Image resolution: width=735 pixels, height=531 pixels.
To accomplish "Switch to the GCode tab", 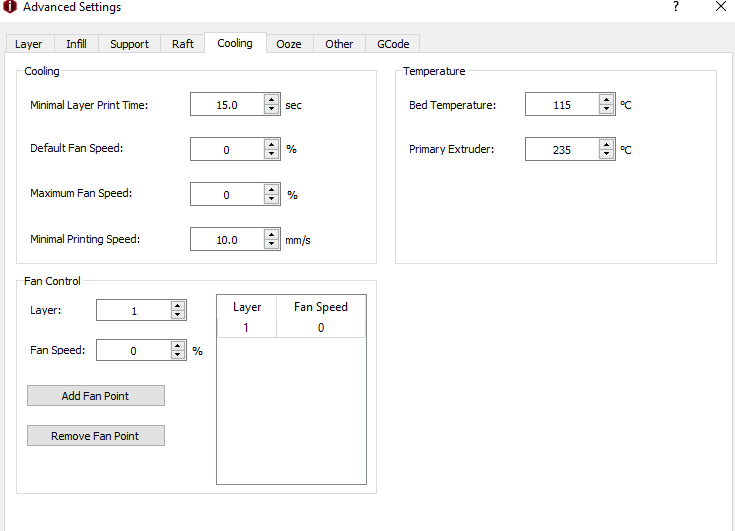I will [393, 44].
